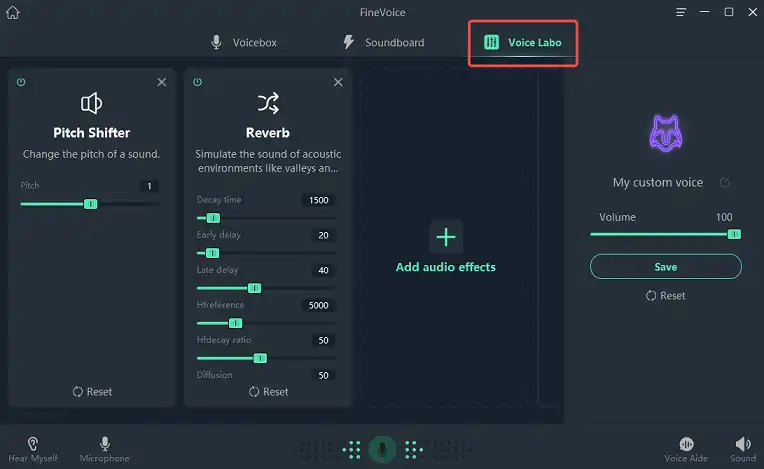The image size is (764, 469).
Task: Adjust the Pitch slider handle
Action: point(91,204)
